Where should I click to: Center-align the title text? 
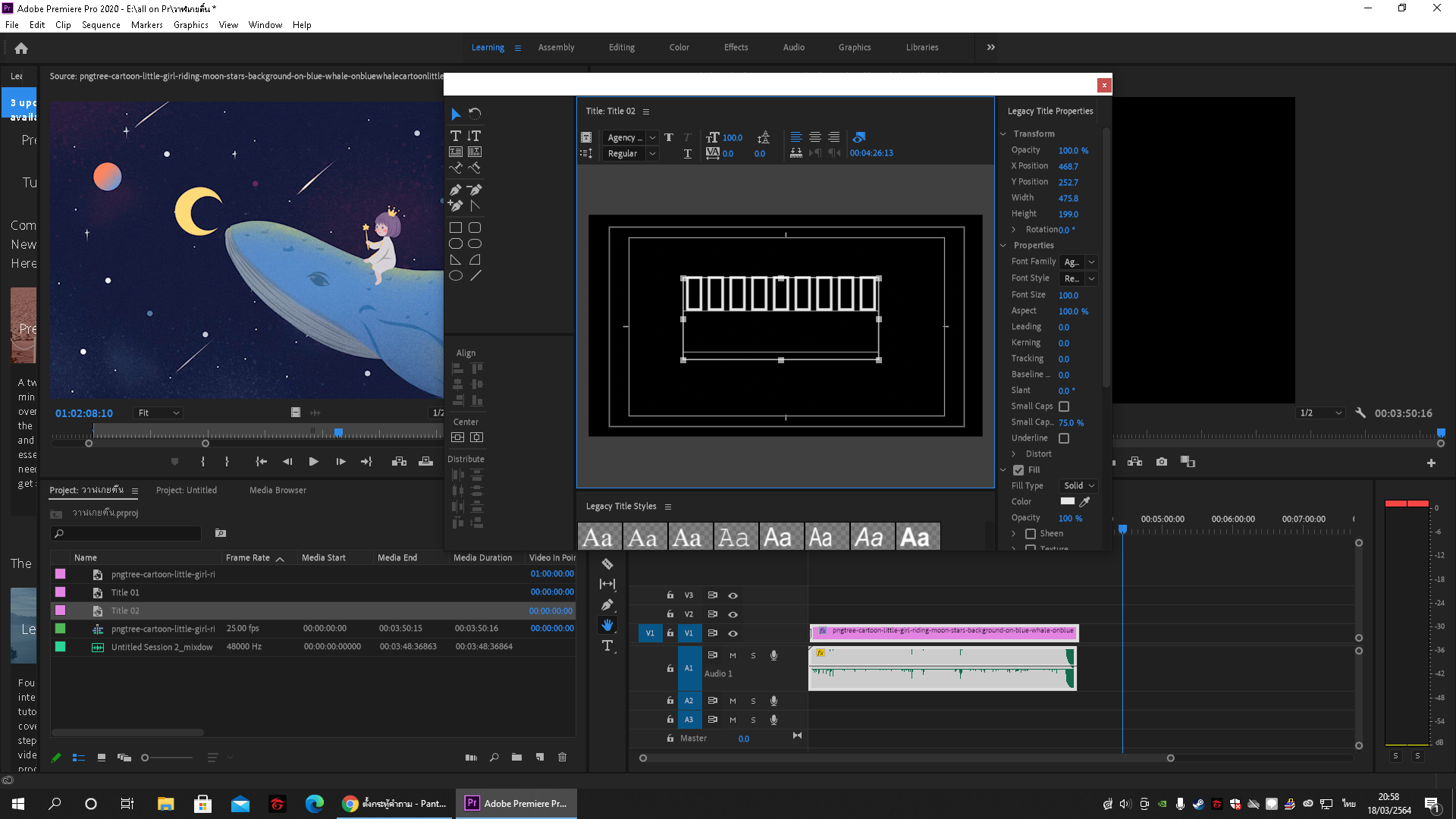click(x=815, y=137)
